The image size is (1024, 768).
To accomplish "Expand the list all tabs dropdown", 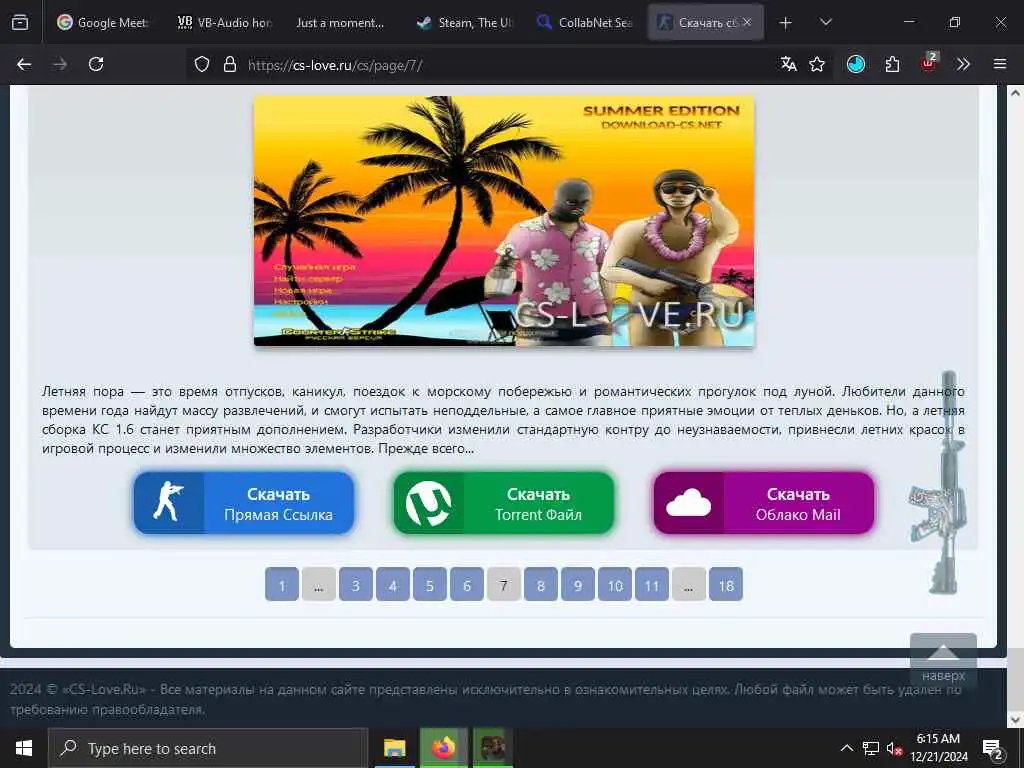I will click(x=825, y=23).
